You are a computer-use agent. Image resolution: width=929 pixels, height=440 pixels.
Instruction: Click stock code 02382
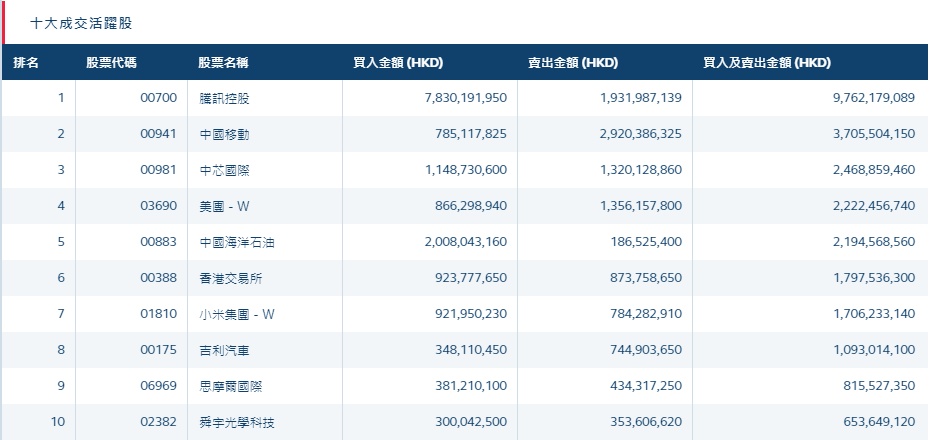coord(158,422)
